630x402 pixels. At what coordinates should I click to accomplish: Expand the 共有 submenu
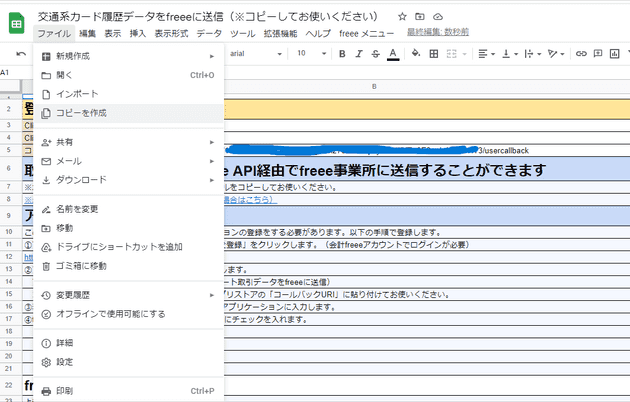129,142
